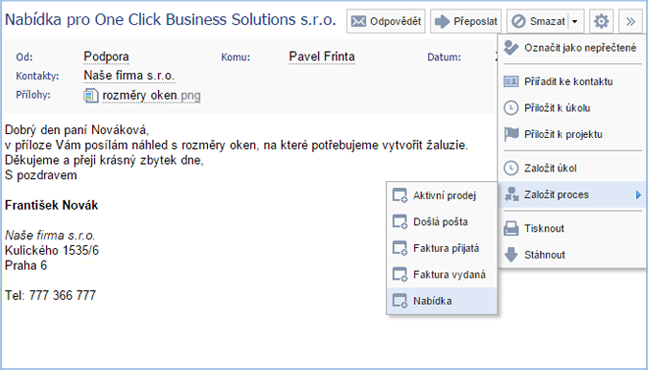
Task: Delete the message using Smazat
Action: point(538,21)
